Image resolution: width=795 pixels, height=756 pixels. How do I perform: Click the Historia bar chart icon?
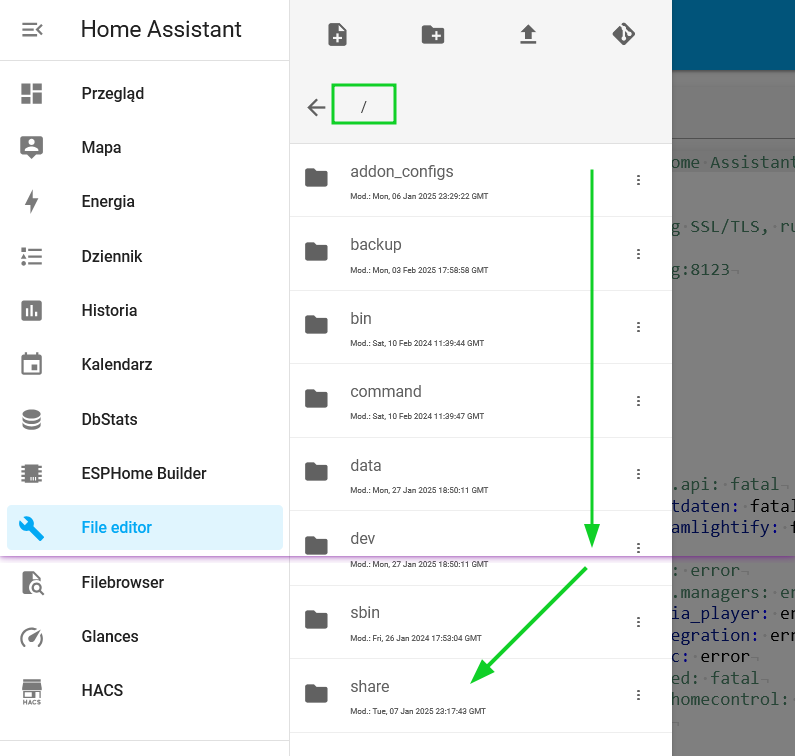tap(31, 310)
